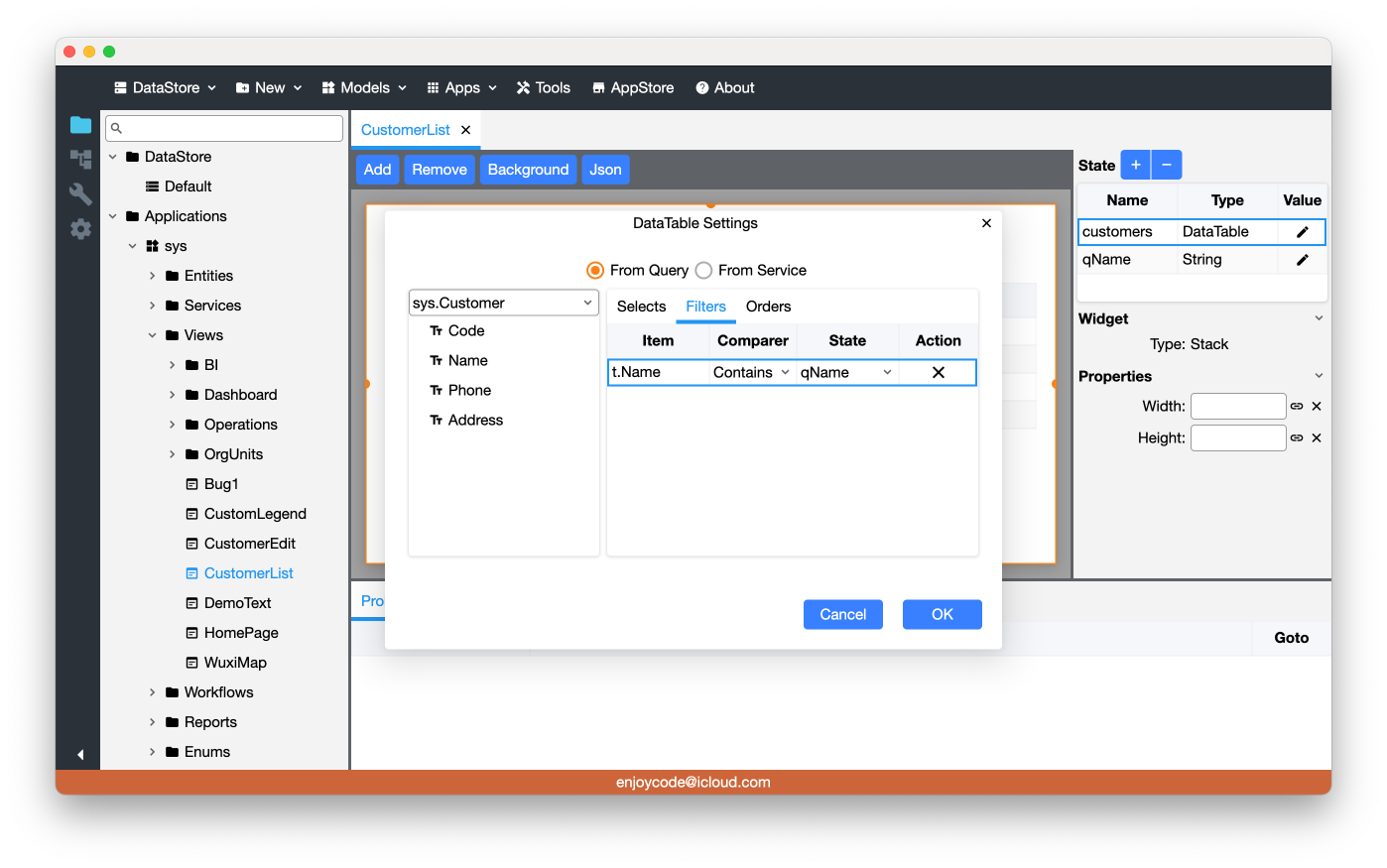This screenshot has width=1387, height=868.
Task: Open the folder explorer sidebar icon
Action: pyautogui.click(x=80, y=125)
